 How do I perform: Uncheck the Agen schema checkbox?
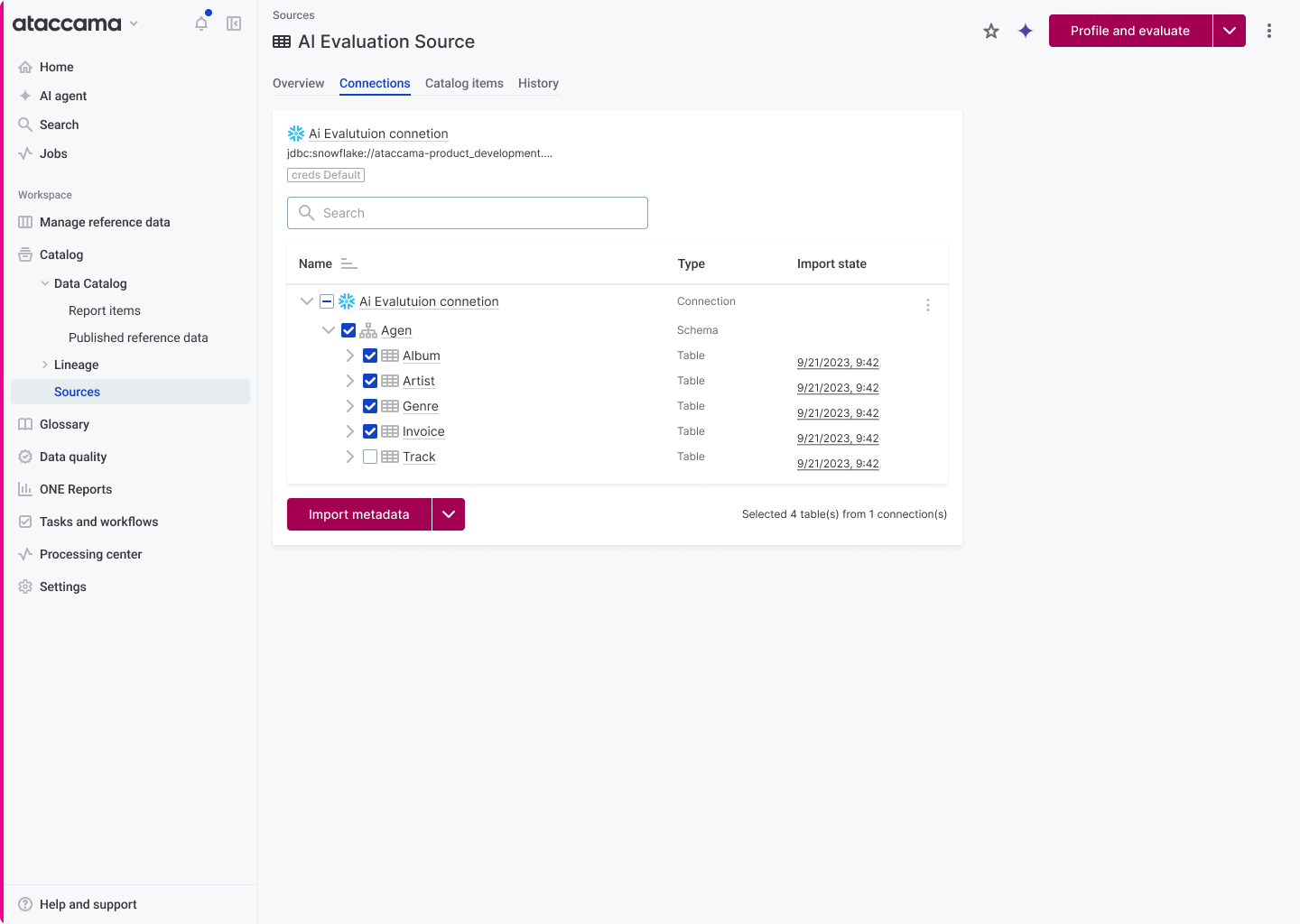pyautogui.click(x=348, y=330)
